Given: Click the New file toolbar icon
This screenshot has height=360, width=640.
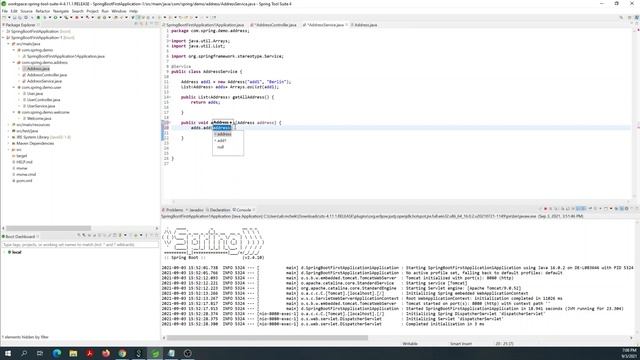Looking at the screenshot, I should [x=4, y=18].
